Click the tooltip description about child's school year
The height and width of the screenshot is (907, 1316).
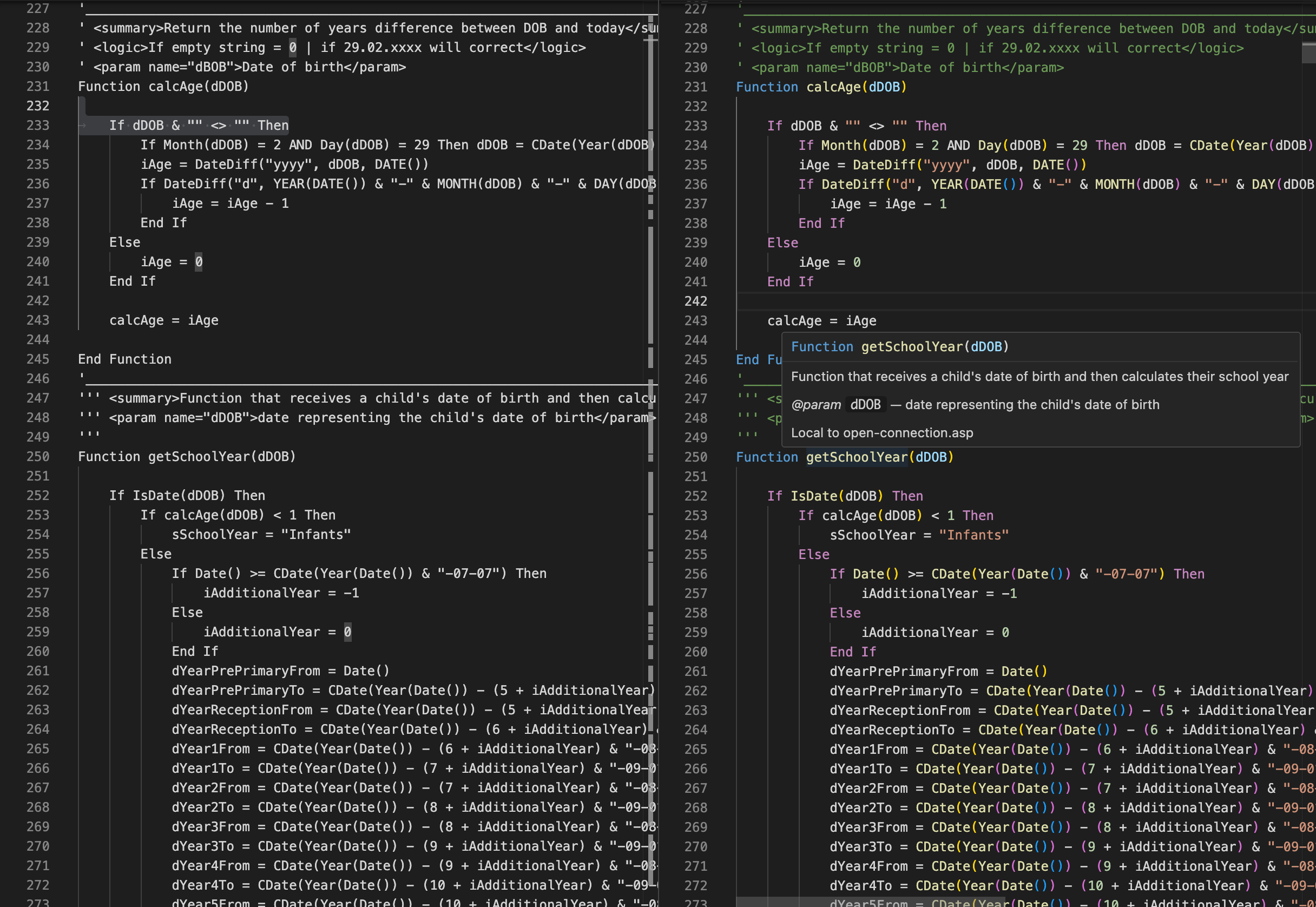click(x=1040, y=377)
